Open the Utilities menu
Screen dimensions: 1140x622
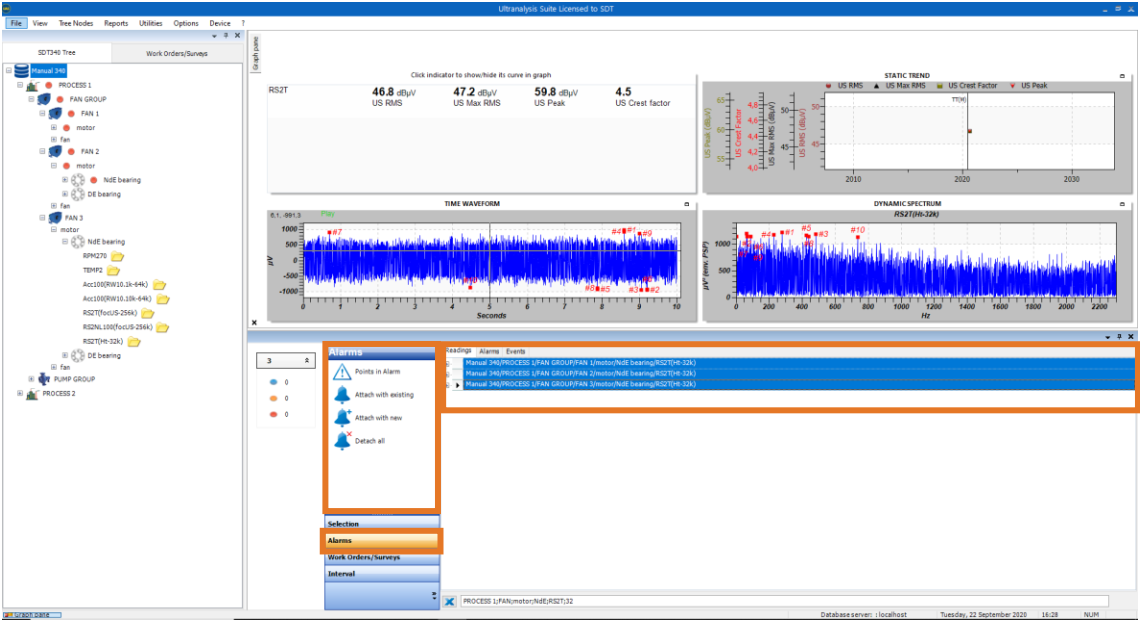point(151,22)
